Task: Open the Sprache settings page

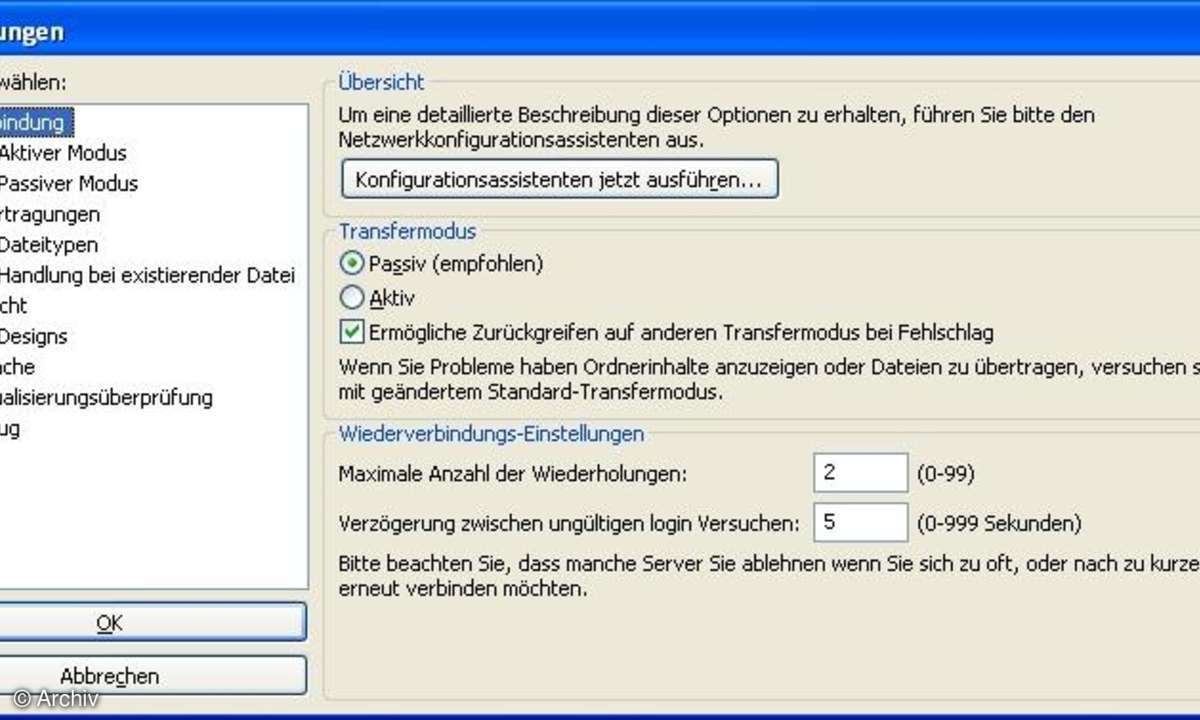Action: tap(18, 367)
